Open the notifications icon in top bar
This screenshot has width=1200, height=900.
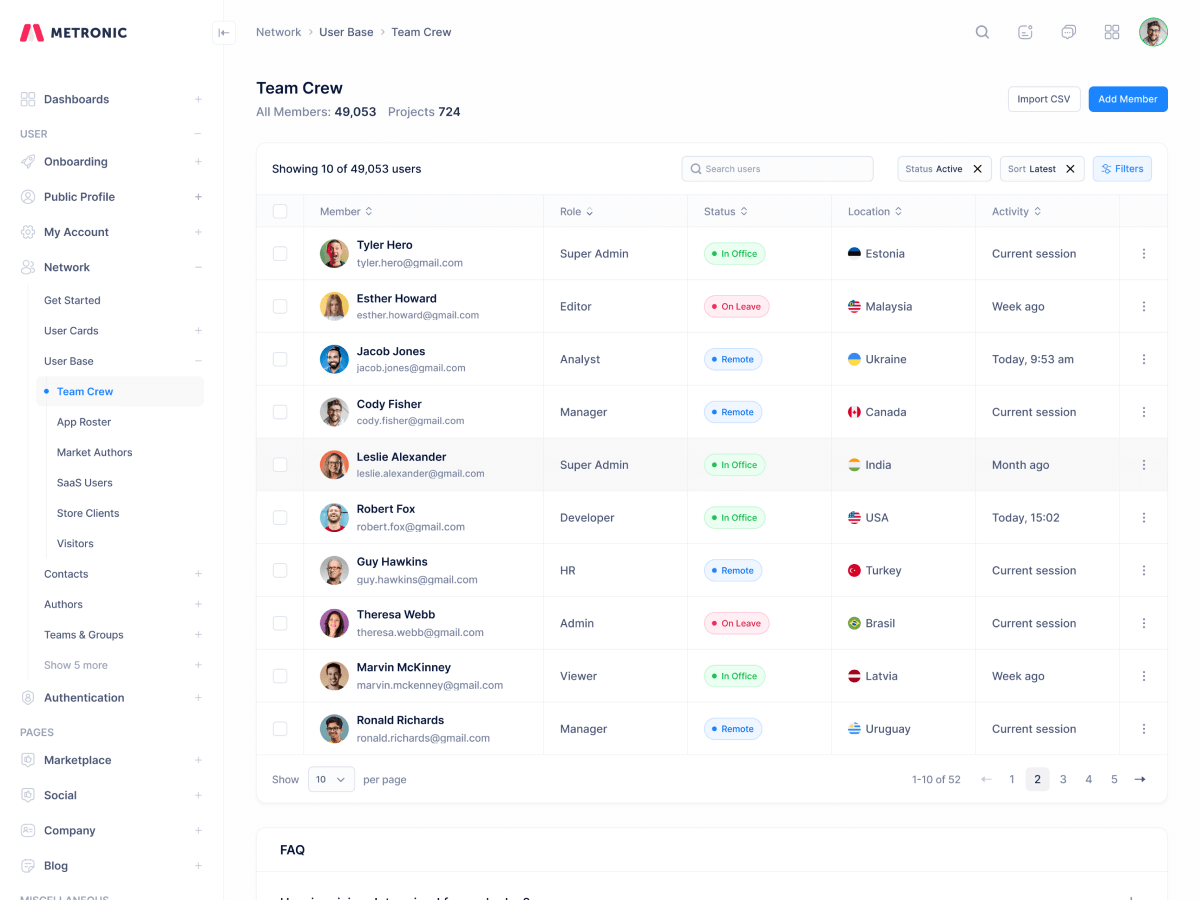tap(1025, 32)
